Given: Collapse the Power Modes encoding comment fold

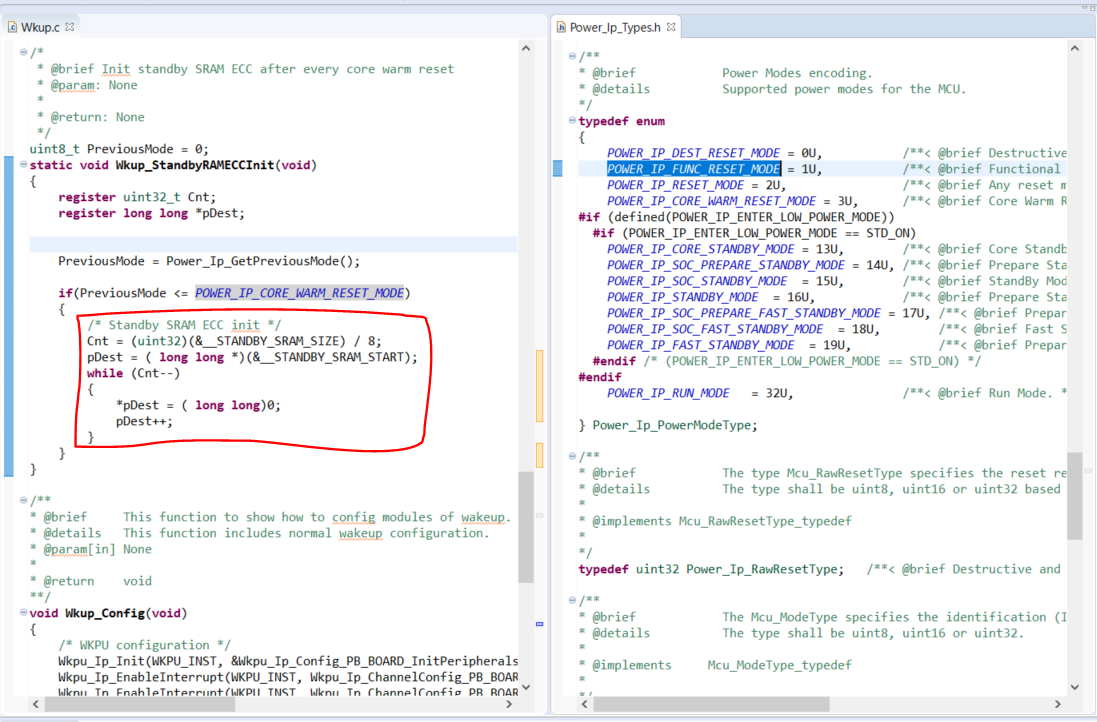Looking at the screenshot, I should pyautogui.click(x=572, y=56).
